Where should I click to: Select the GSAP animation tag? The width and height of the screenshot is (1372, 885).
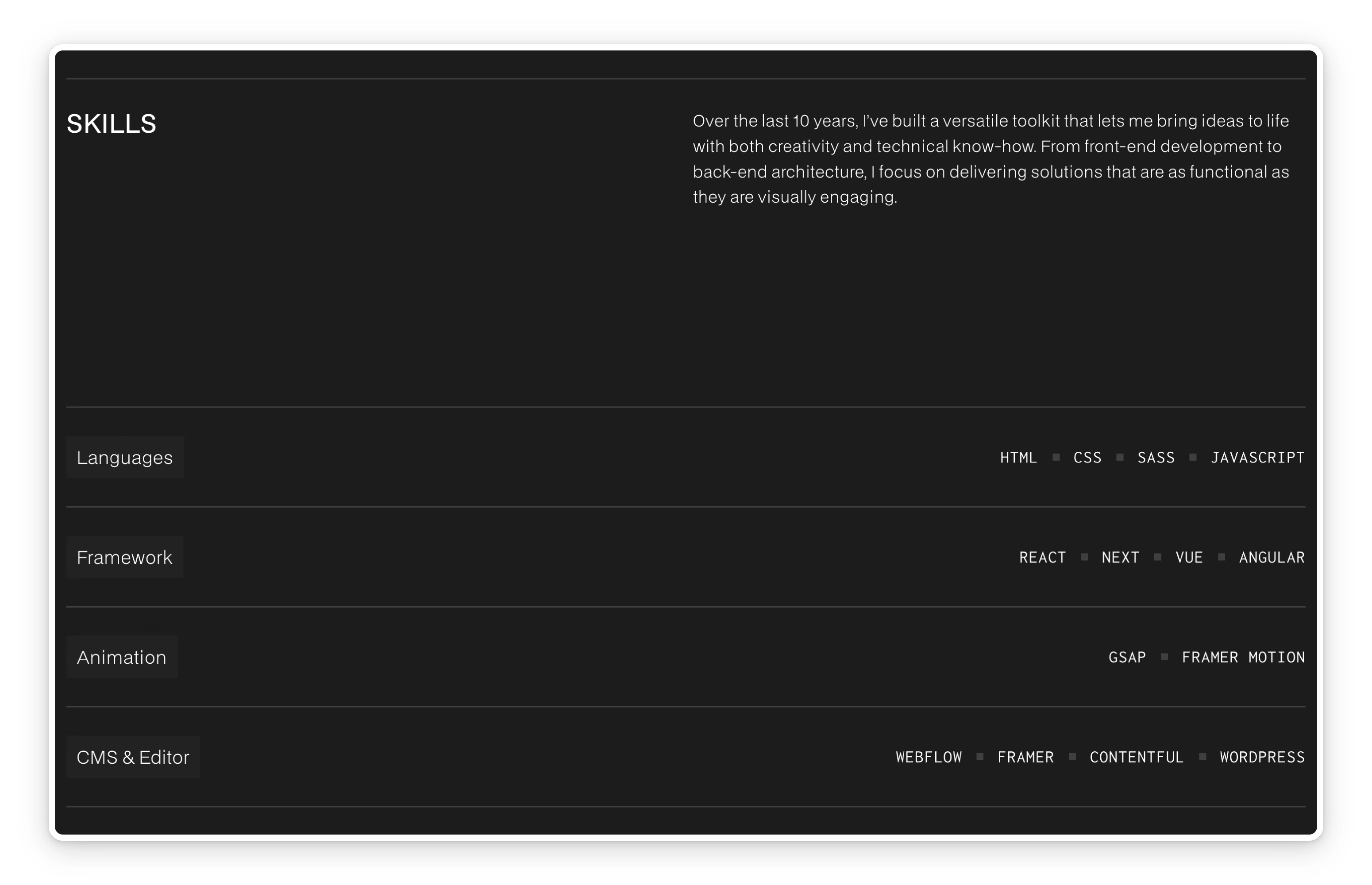[x=1126, y=658]
